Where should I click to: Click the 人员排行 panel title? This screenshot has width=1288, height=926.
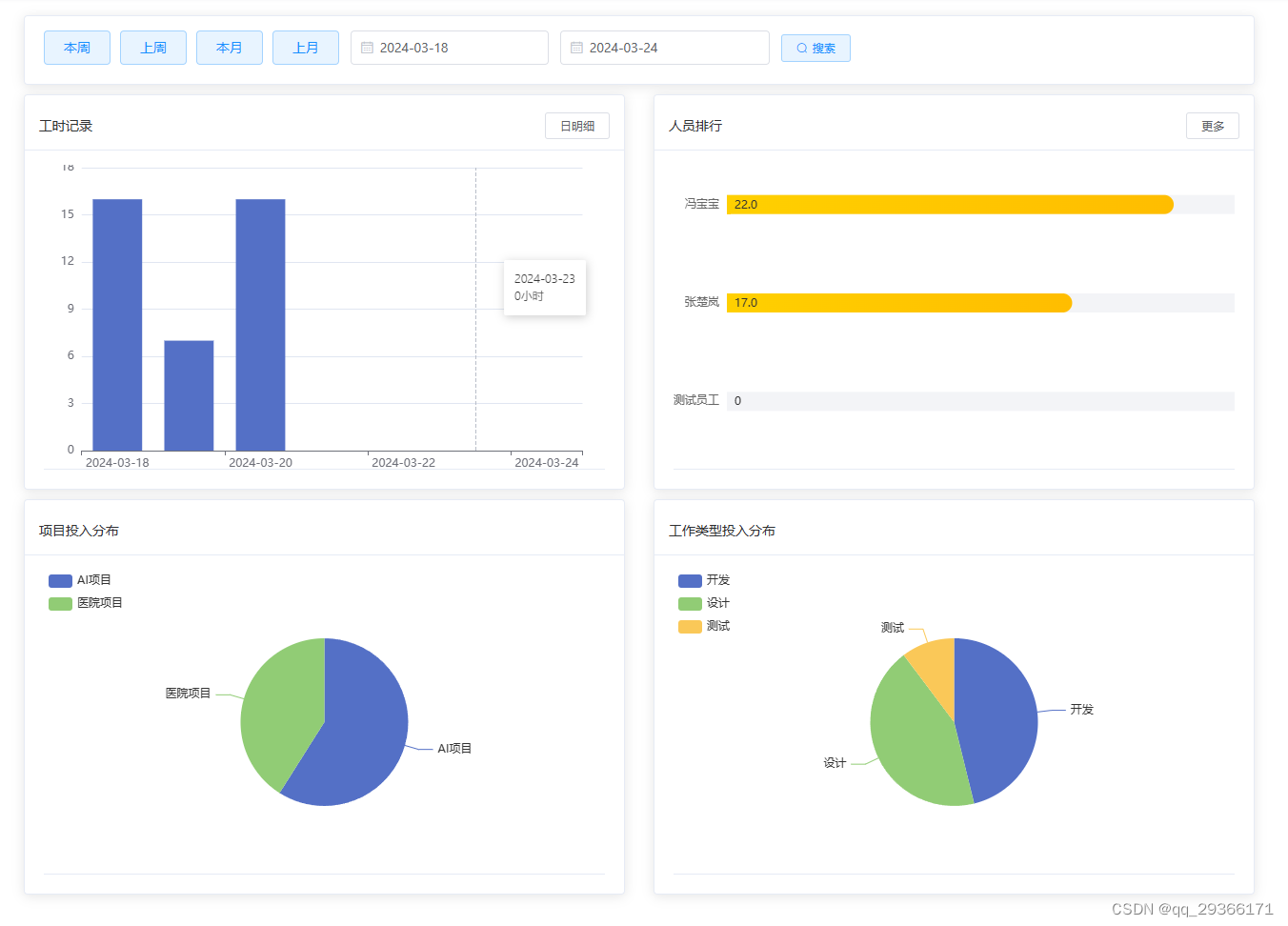click(695, 126)
